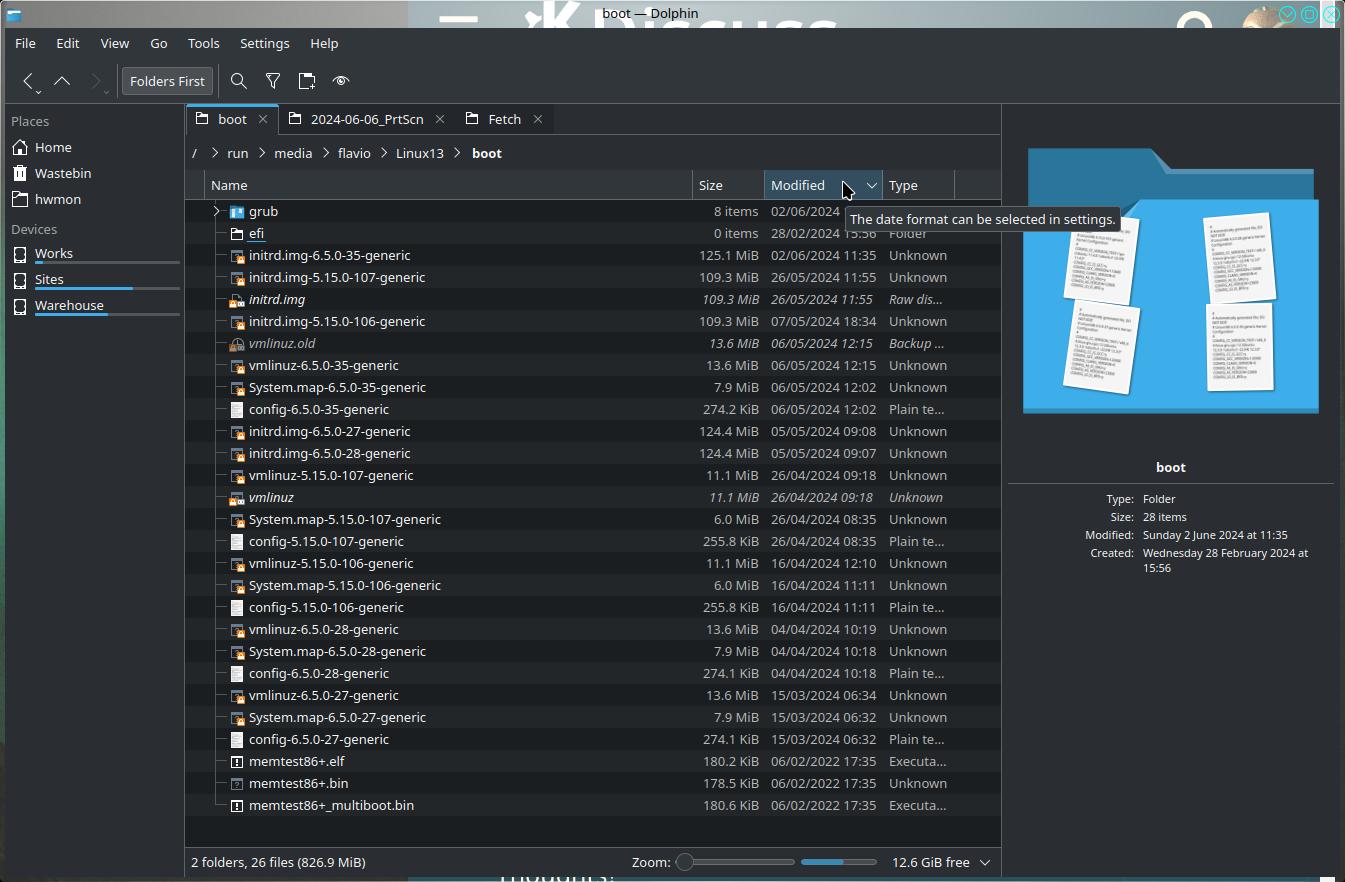
Task: Switch to the Fetch tab
Action: 504,119
